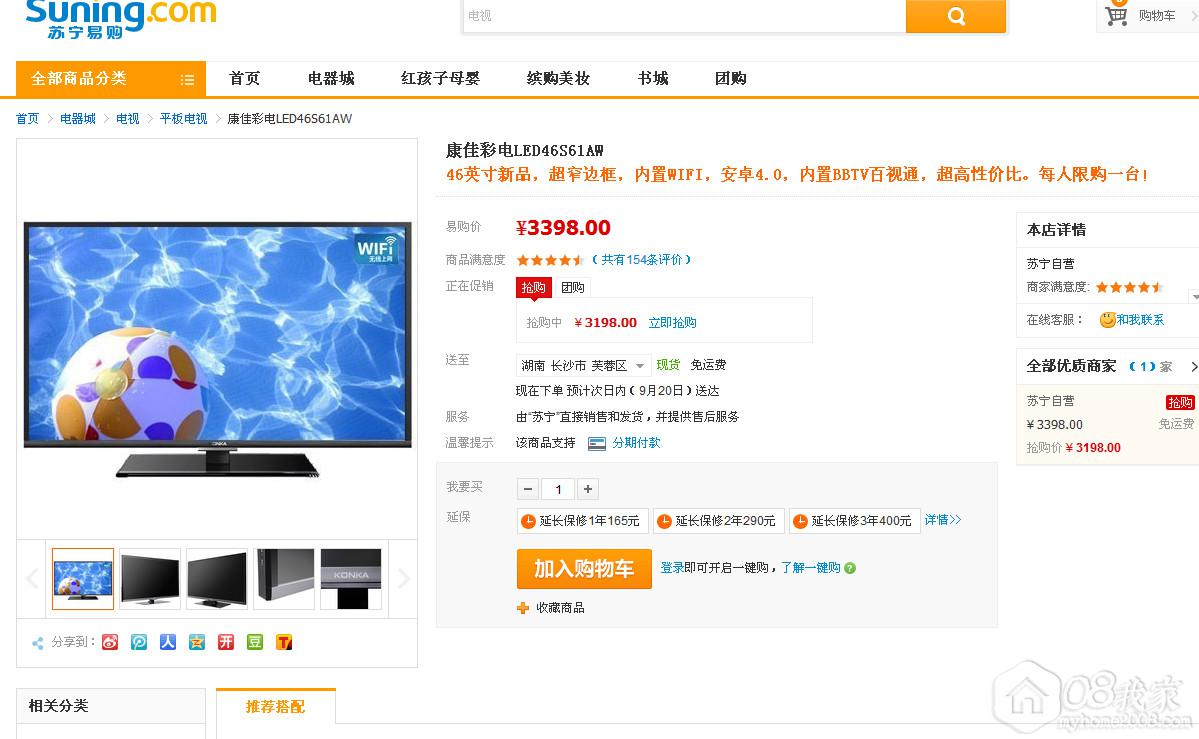This screenshot has width=1199, height=739.
Task: Open the 湖南 长沙市 芙蓉区 delivery dropdown
Action: pyautogui.click(x=583, y=366)
